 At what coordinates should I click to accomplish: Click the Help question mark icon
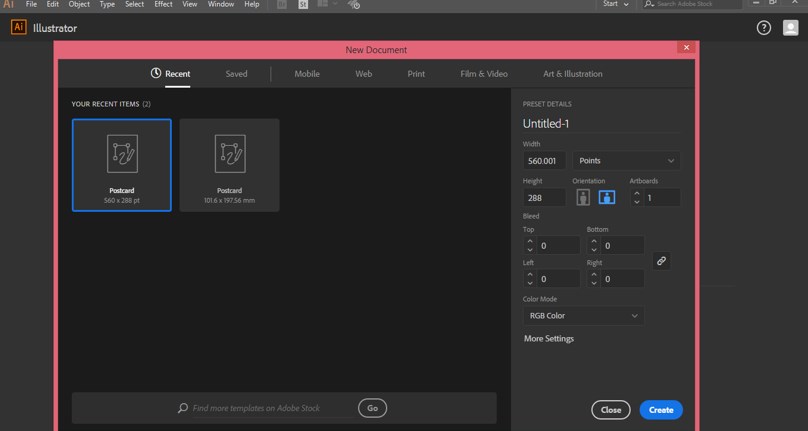click(764, 28)
